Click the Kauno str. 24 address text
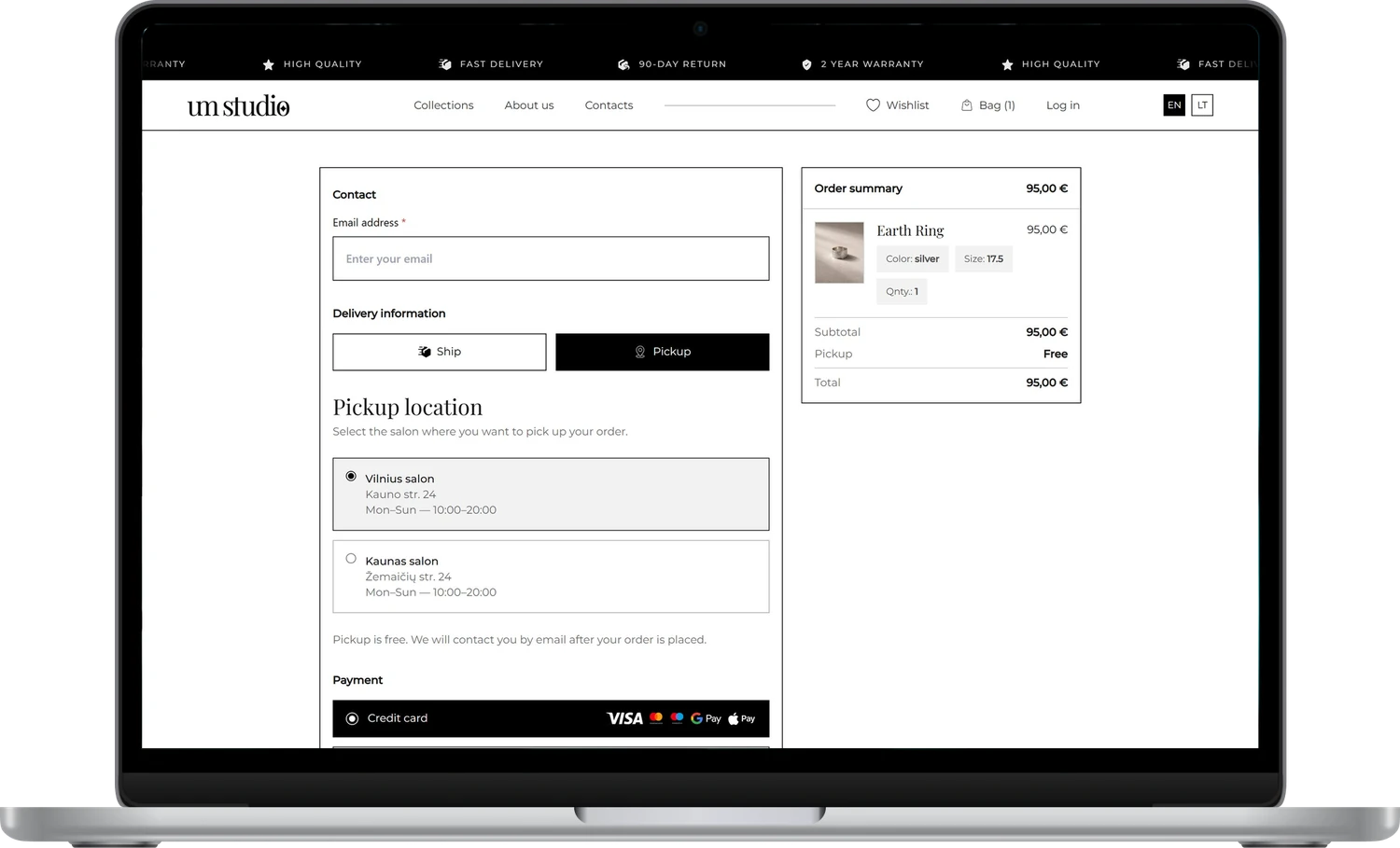 point(400,494)
